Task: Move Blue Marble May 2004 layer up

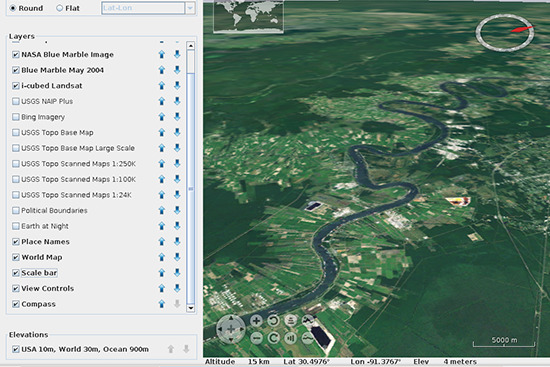Action: [x=162, y=70]
